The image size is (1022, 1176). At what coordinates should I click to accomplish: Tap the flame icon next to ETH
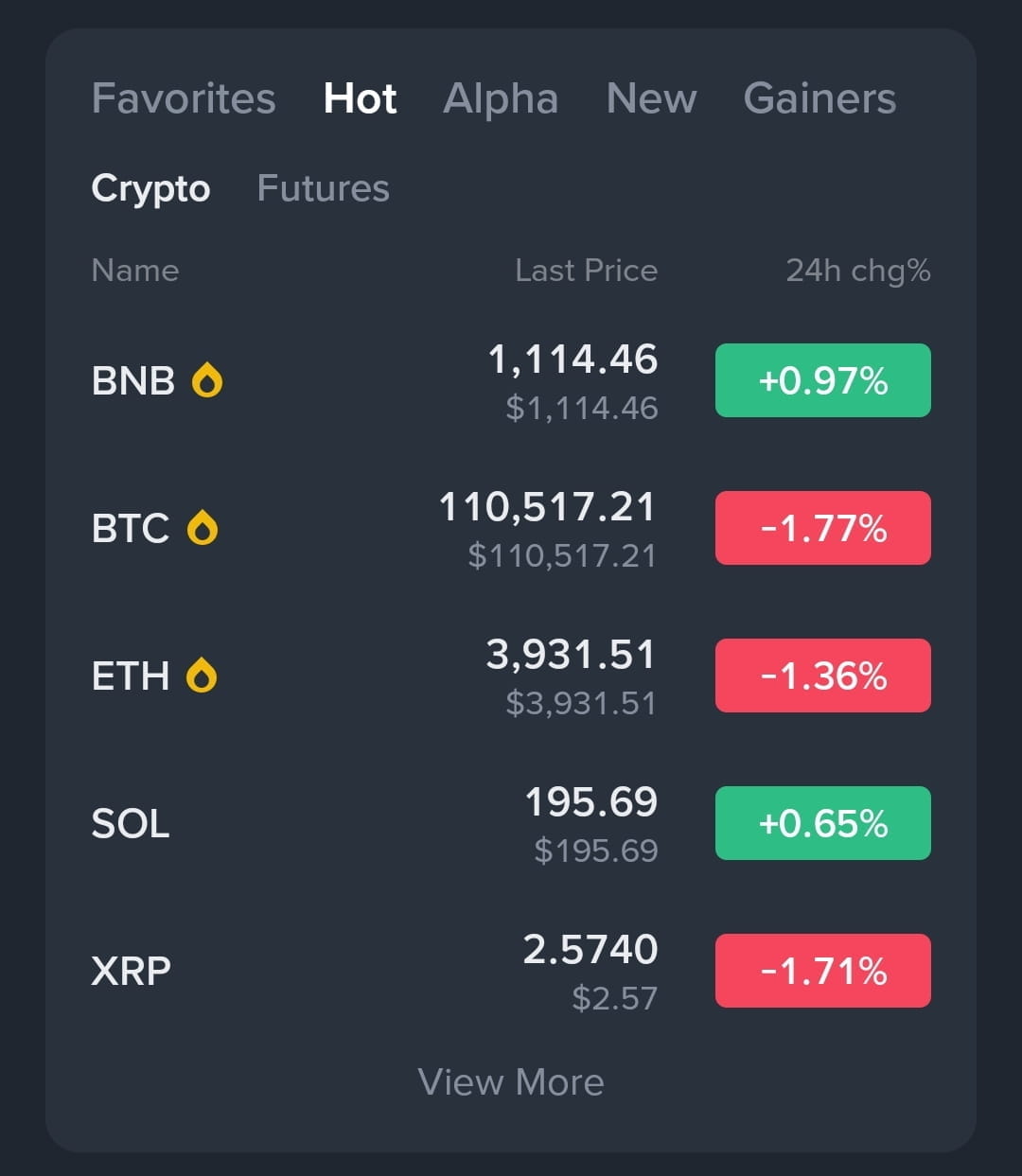point(202,676)
